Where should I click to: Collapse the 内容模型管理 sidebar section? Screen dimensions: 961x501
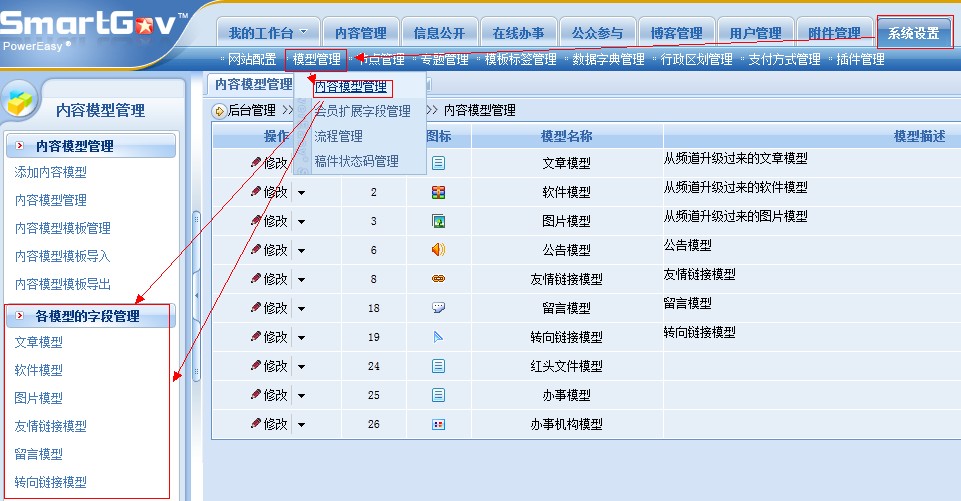pos(20,147)
